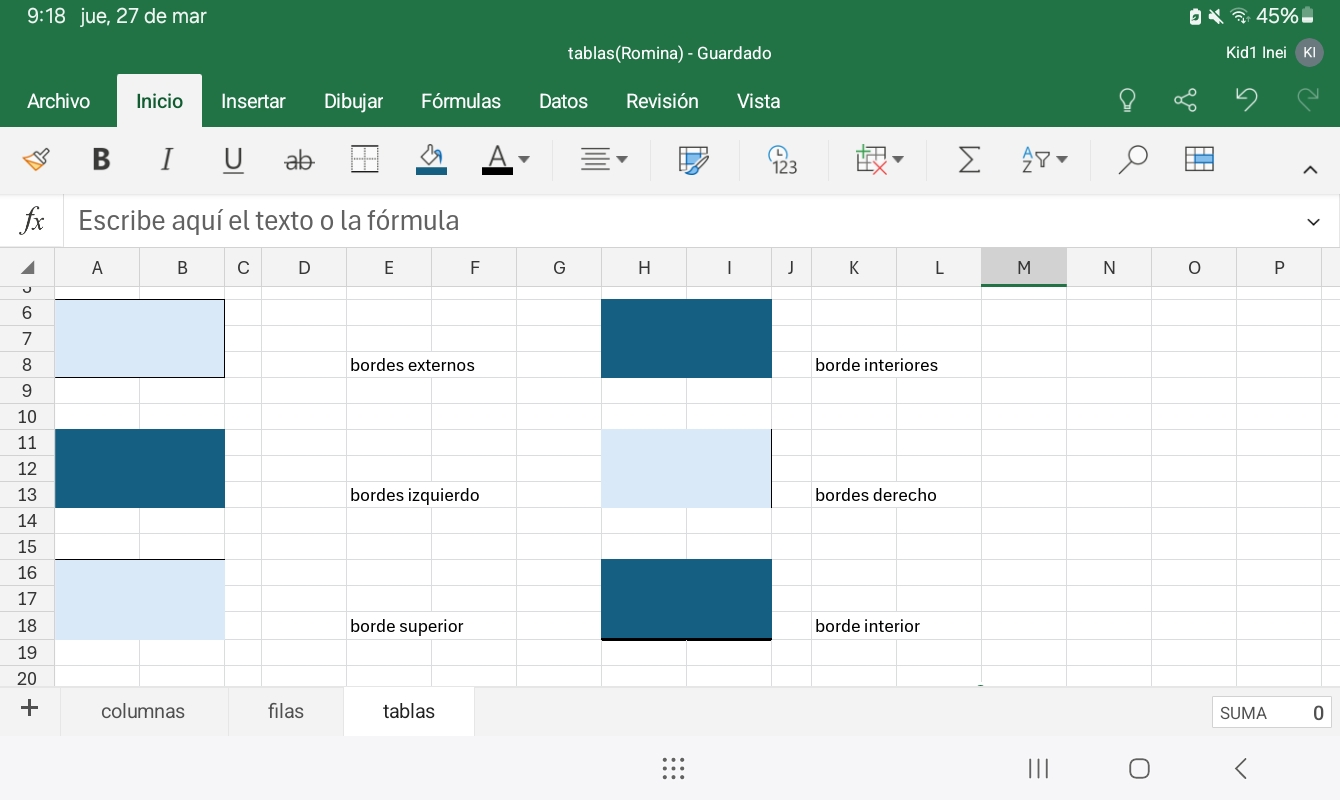This screenshot has height=800, width=1340.
Task: Click the share icon
Action: [1185, 101]
